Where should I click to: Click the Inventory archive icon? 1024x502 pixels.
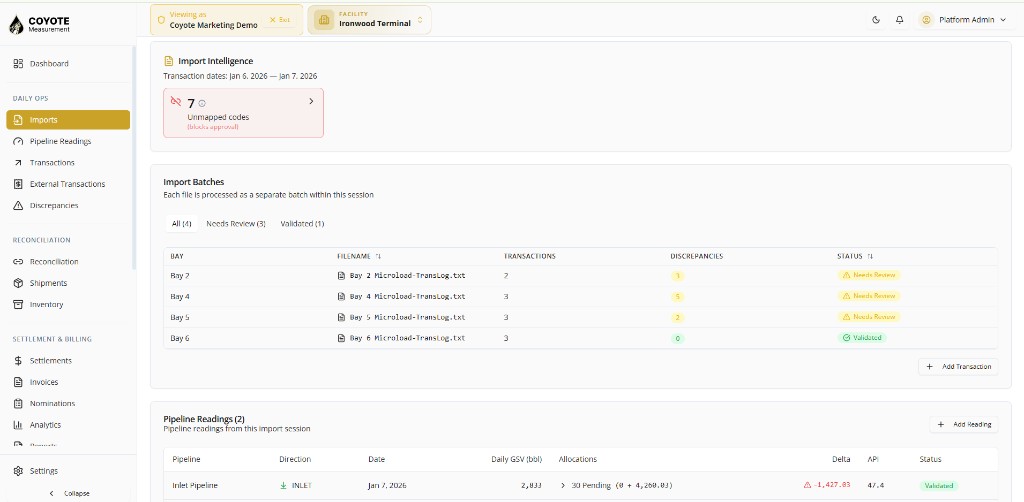[x=18, y=304]
